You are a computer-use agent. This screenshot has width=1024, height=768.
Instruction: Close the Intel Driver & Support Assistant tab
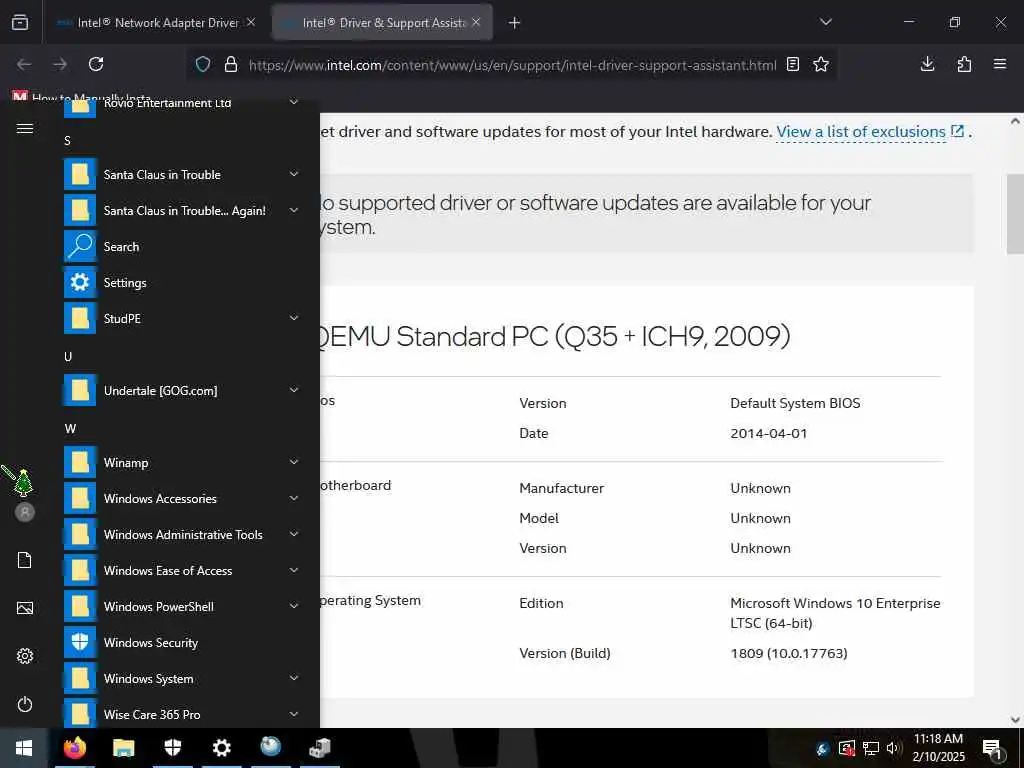coord(476,22)
